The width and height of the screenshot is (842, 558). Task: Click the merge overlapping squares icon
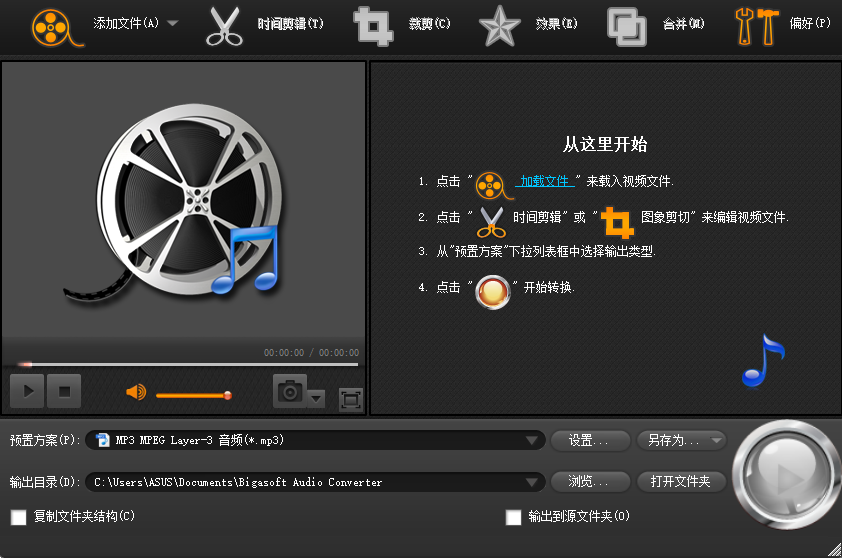coord(627,27)
